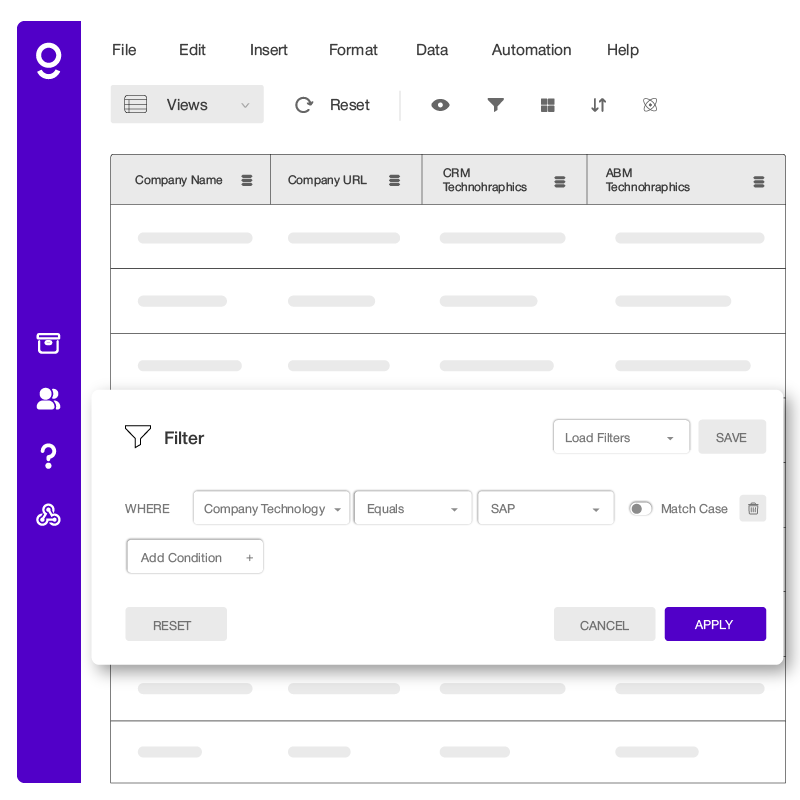The width and height of the screenshot is (800, 800).
Task: Click the APPLY button
Action: coord(714,624)
